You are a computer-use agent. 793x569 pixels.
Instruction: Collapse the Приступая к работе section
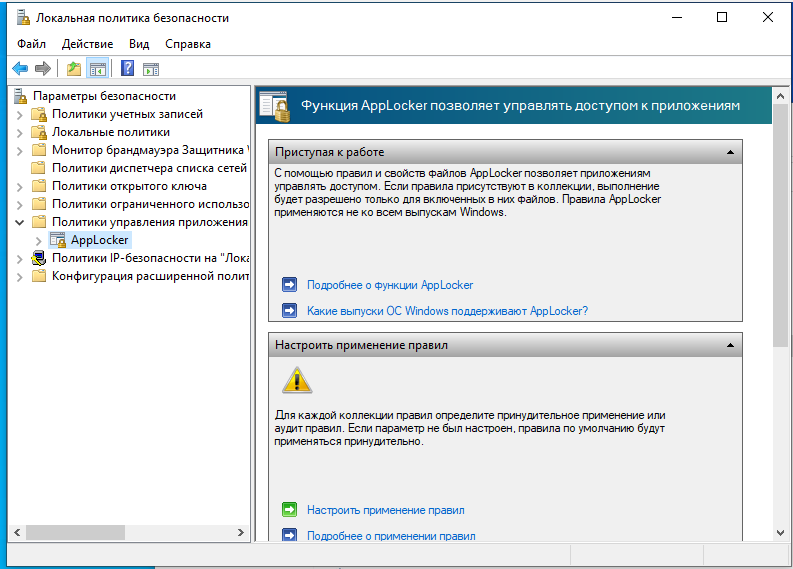(730, 152)
